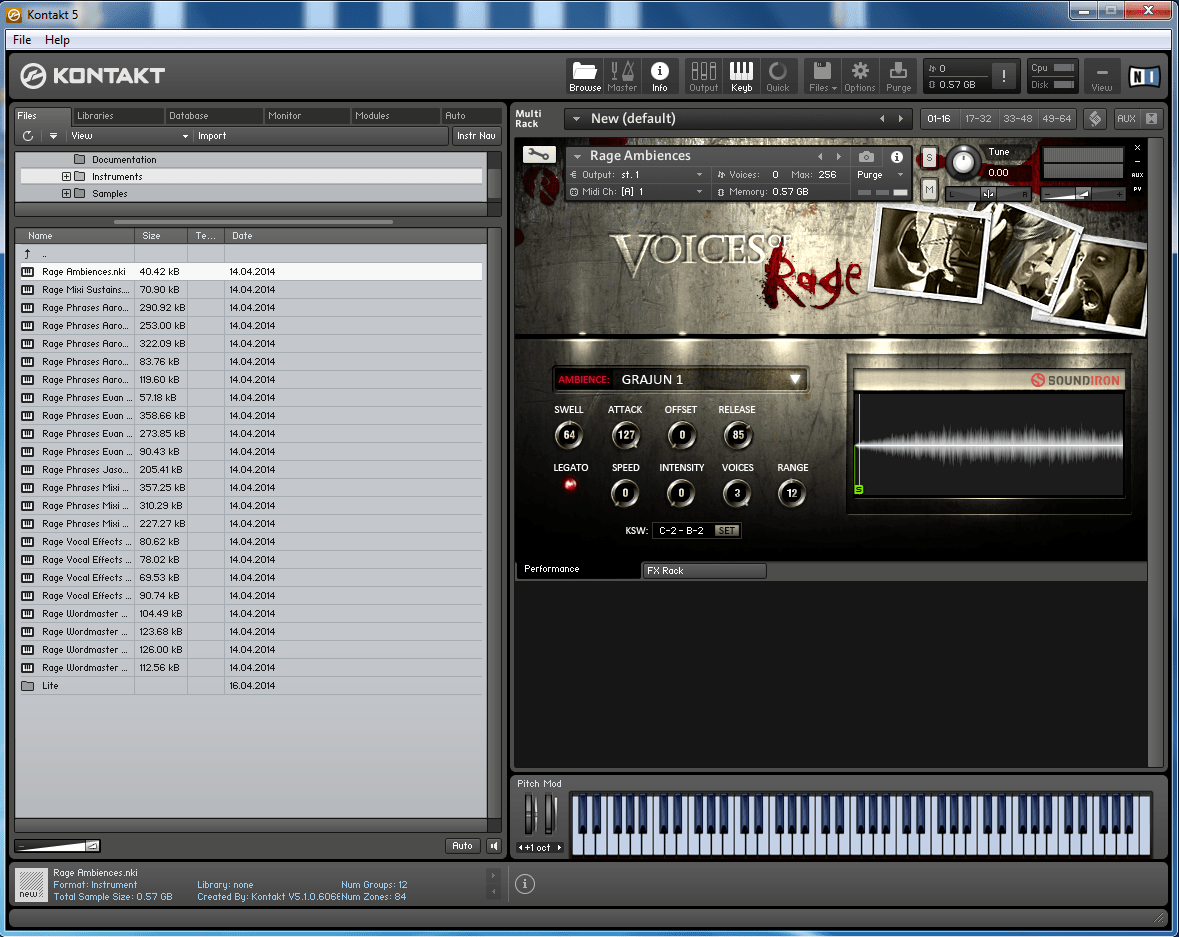This screenshot has width=1179, height=937.
Task: Open the Files menu in header
Action: (x=823, y=77)
